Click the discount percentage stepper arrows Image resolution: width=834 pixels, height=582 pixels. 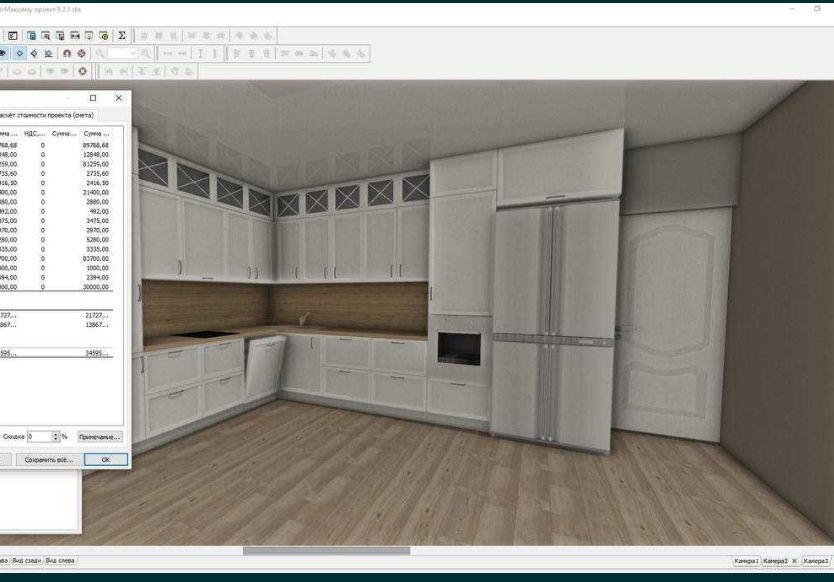[x=56, y=437]
